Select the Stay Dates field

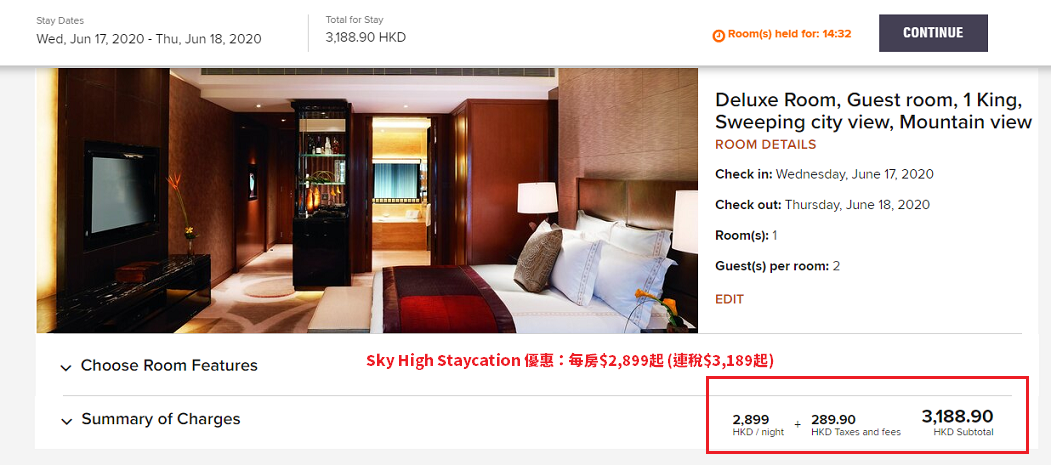[x=149, y=31]
